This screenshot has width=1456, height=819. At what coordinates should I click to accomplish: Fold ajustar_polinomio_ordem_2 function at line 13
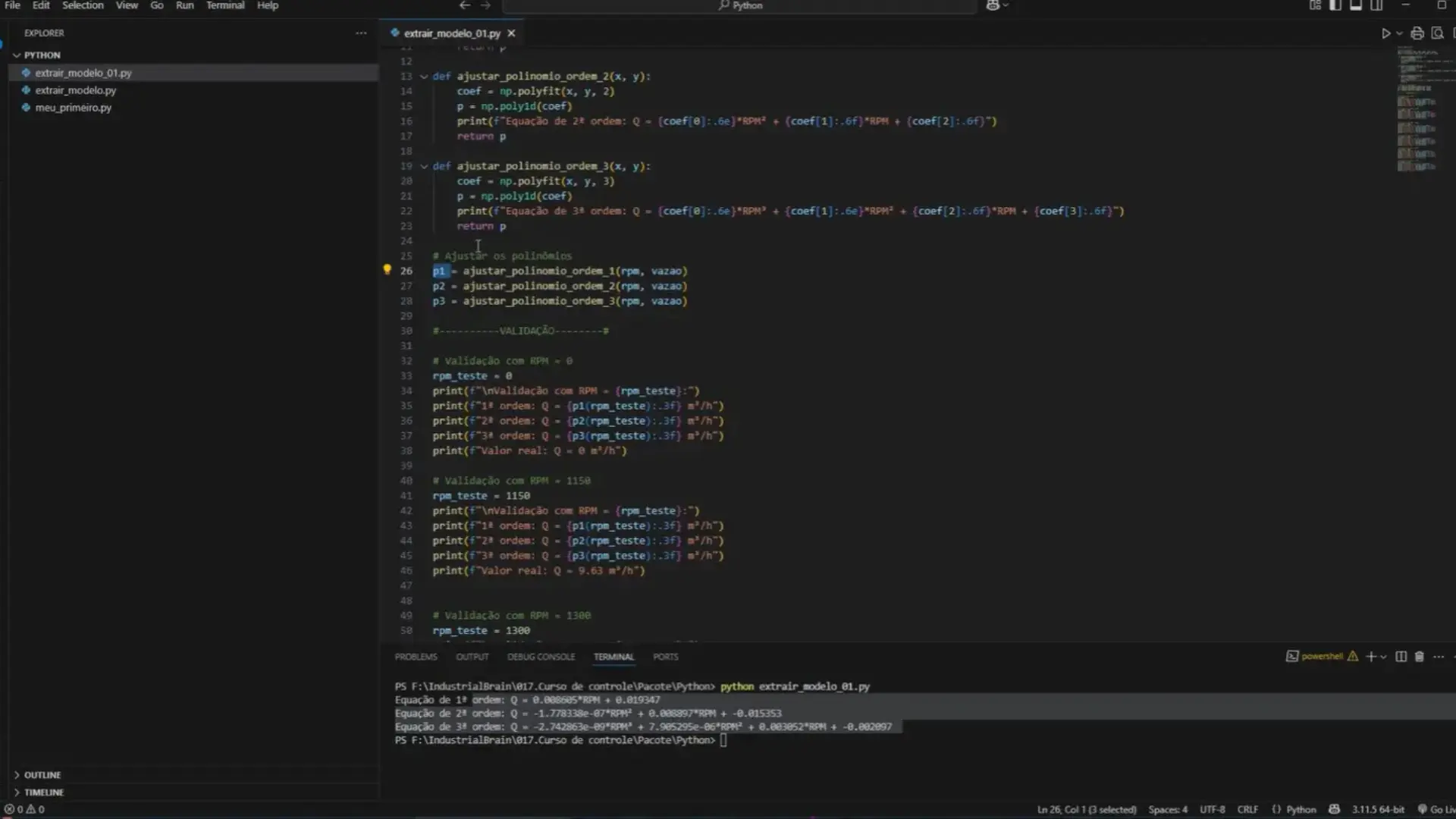(x=424, y=77)
